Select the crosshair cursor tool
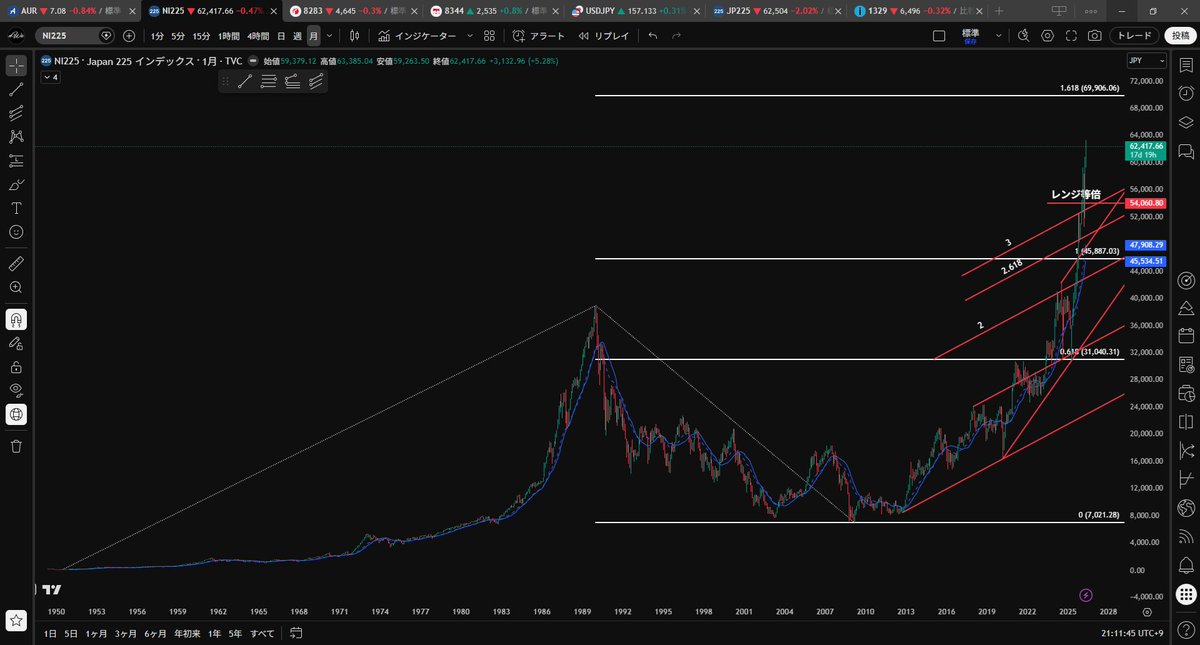1200x645 pixels. [x=16, y=66]
